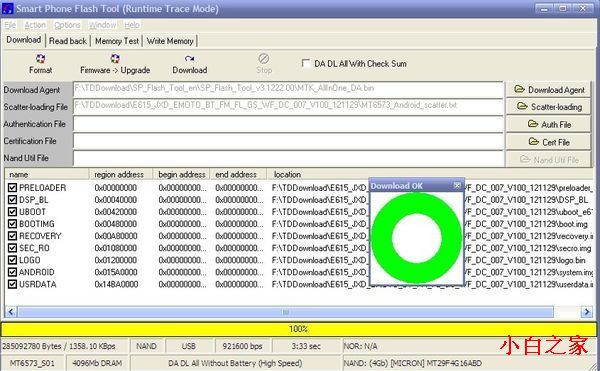Uncheck the LOGO partition
Screen dimensions: 600x371
coord(12,260)
